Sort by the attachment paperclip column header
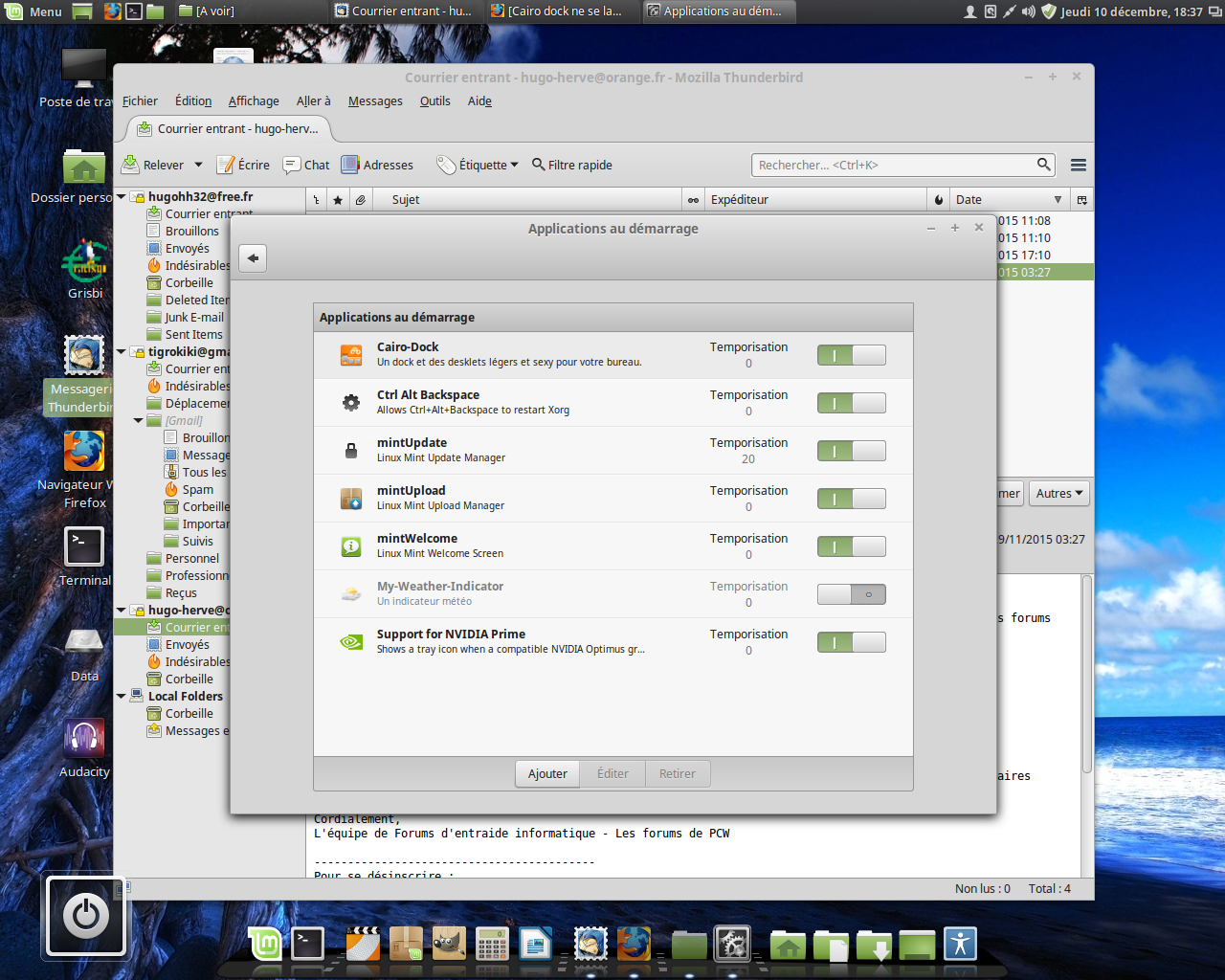 (x=360, y=199)
